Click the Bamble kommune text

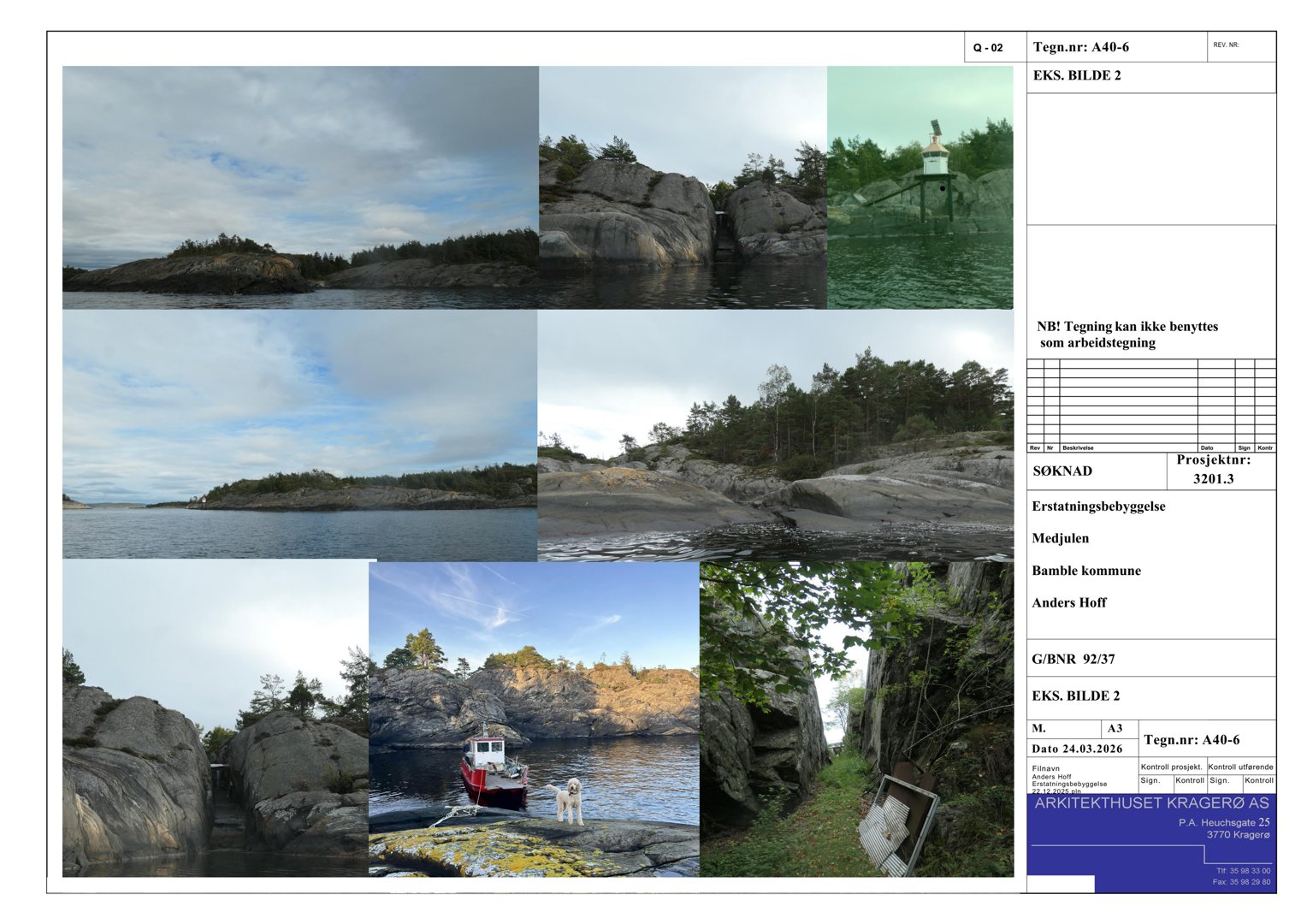click(x=1086, y=571)
